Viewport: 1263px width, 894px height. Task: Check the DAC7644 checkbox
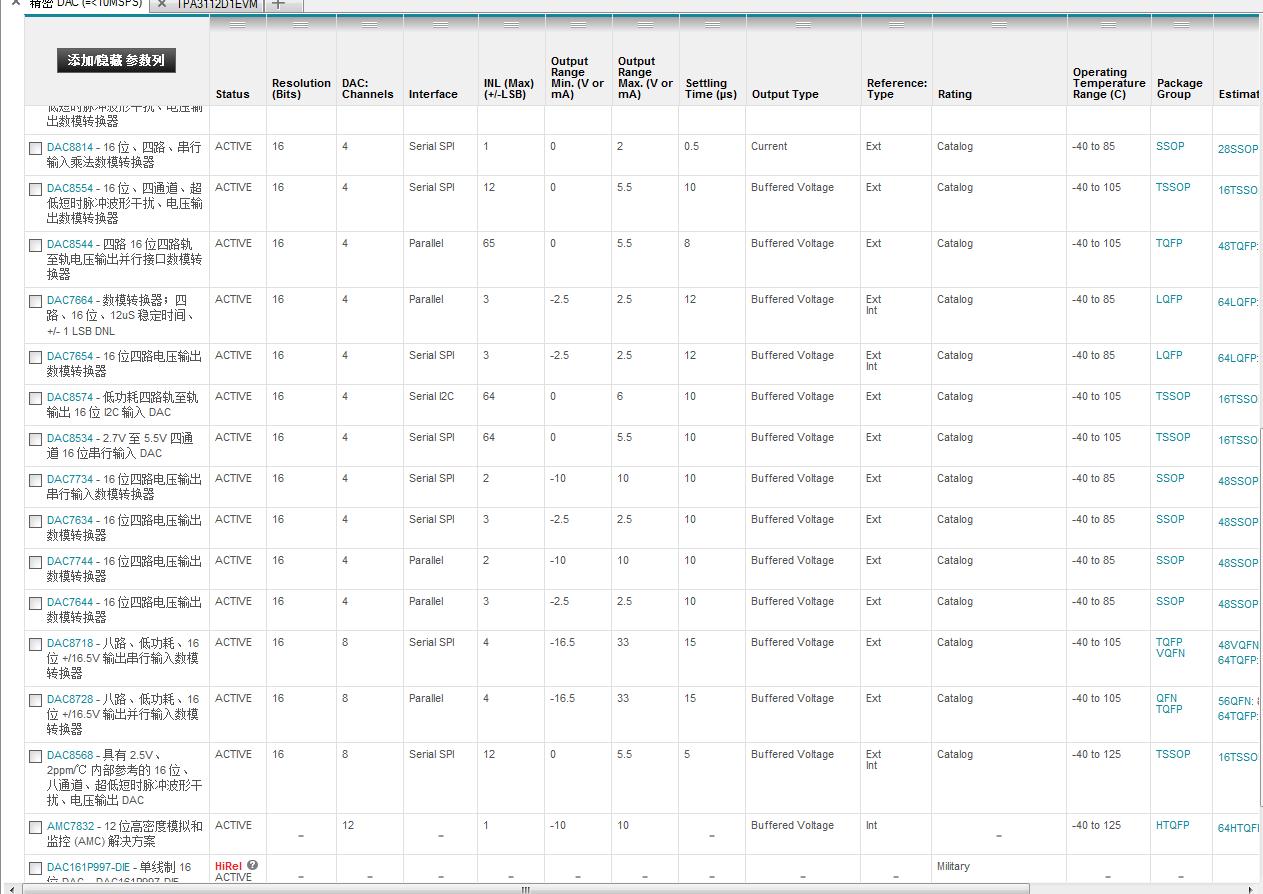[36, 603]
